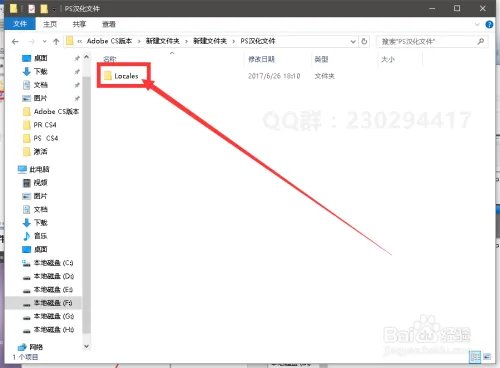The width and height of the screenshot is (500, 368).
Task: Click Adobe CS版本 breadcrumb in address bar
Action: [109, 41]
